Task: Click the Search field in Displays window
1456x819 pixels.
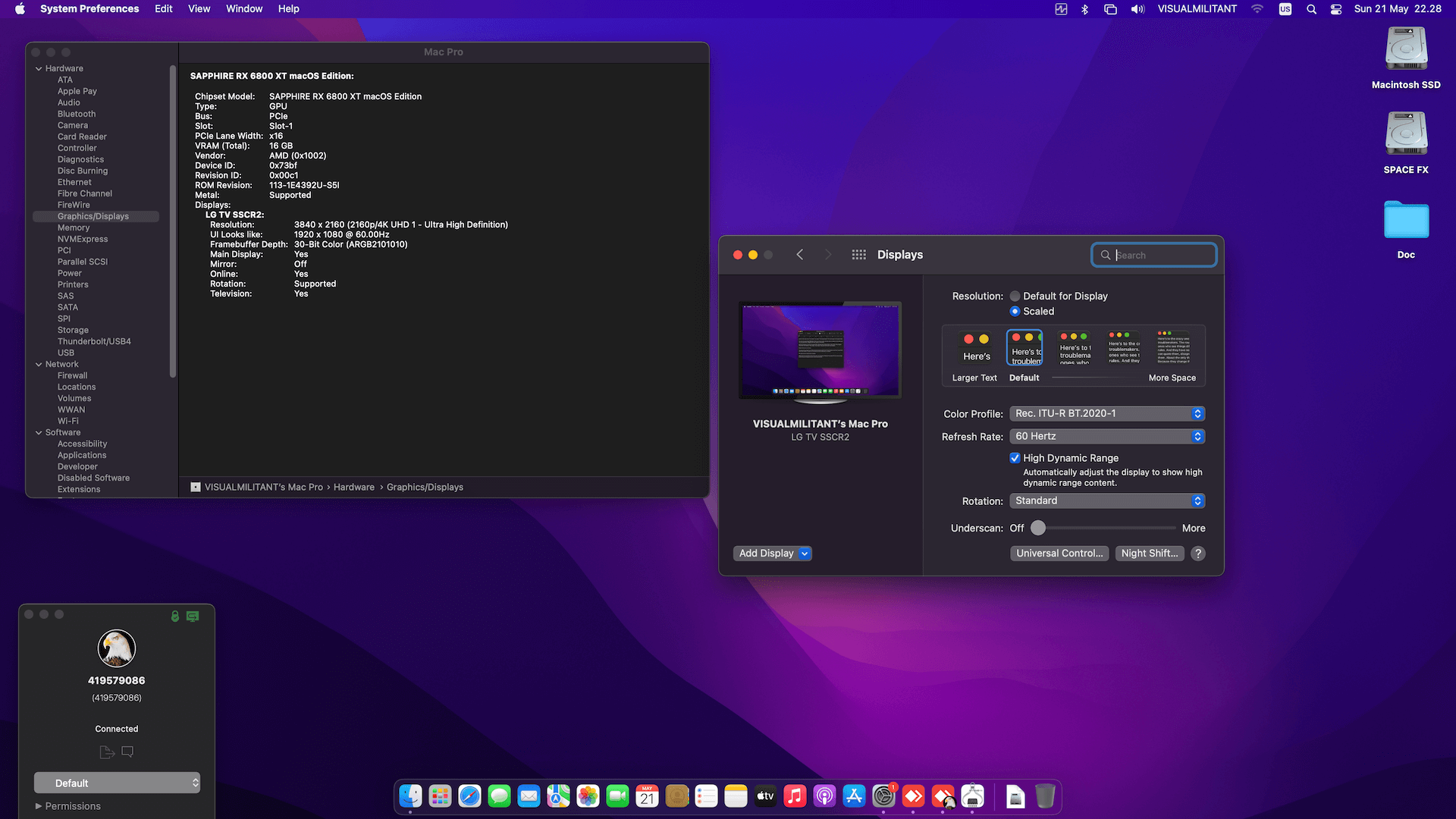Action: point(1154,256)
